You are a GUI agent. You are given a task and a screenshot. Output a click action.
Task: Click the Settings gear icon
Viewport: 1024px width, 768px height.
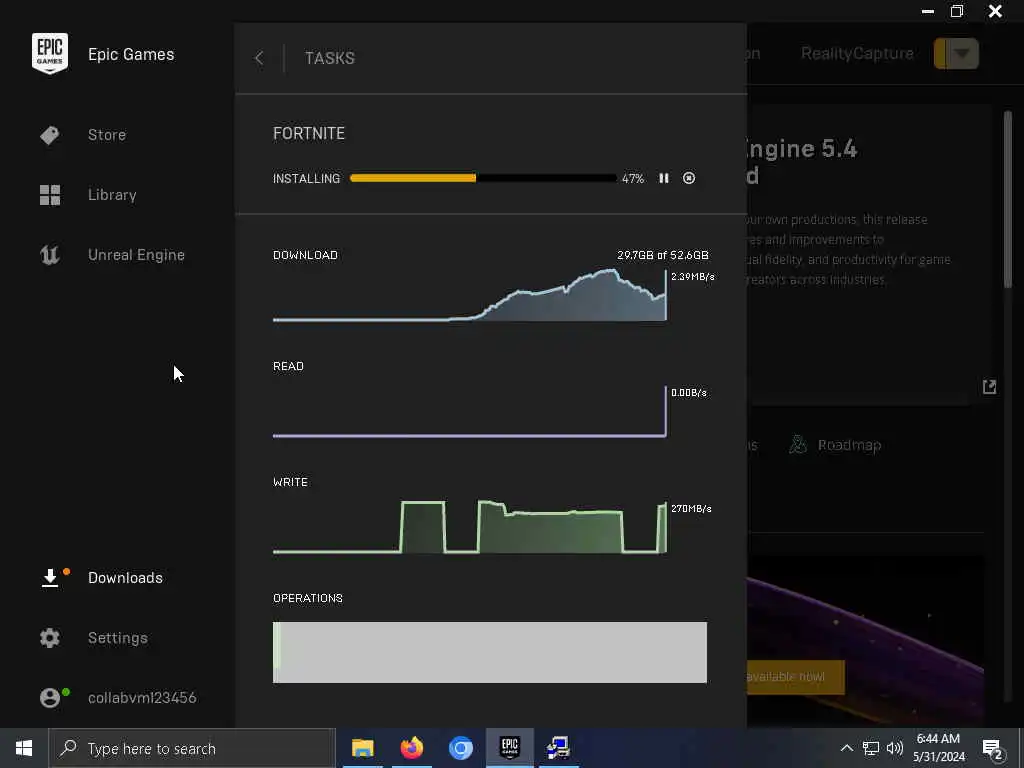[x=50, y=637]
